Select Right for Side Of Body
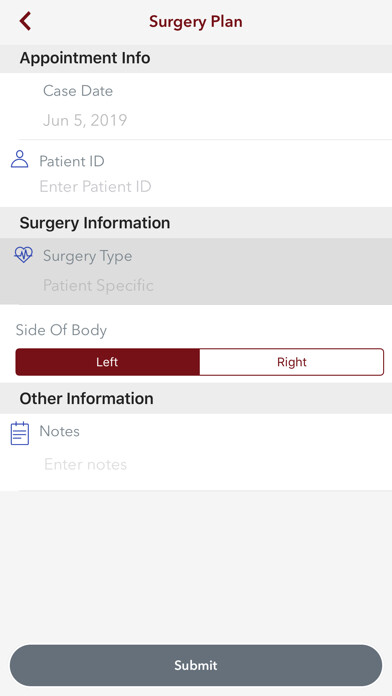 (292, 362)
